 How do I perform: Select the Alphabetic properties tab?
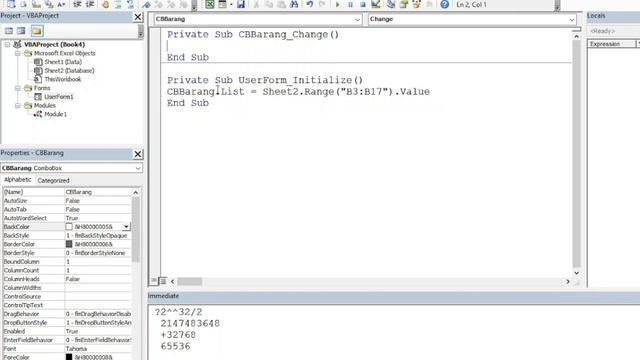coord(17,180)
